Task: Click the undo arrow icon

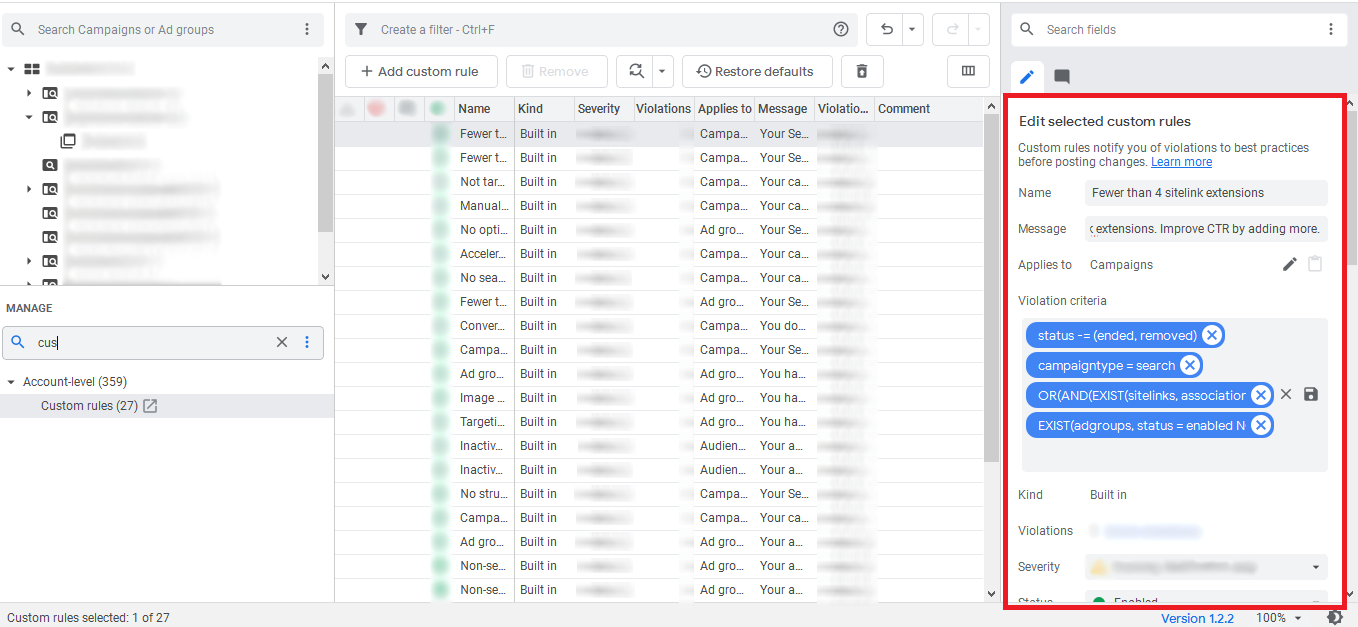Action: click(x=886, y=30)
